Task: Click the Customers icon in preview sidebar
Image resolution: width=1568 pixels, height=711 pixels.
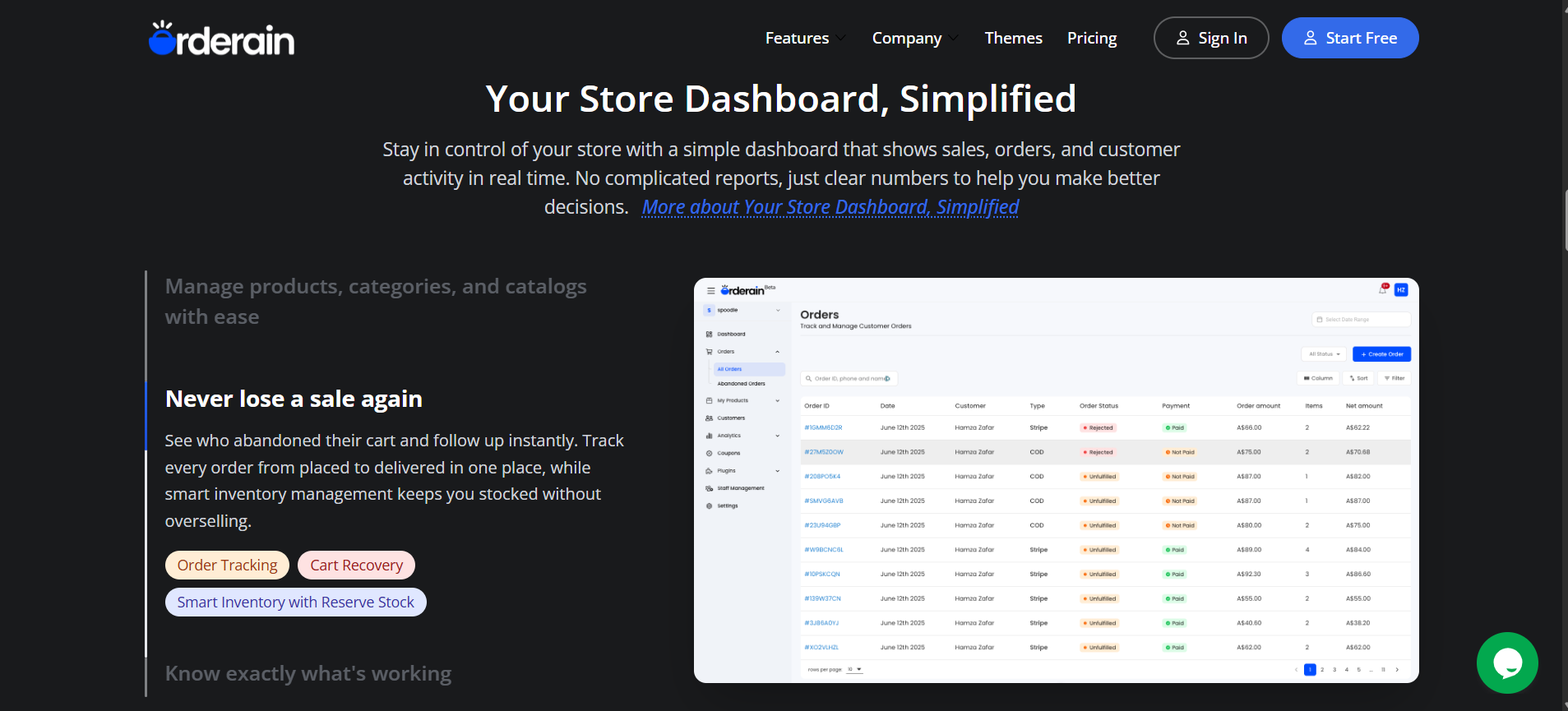Action: 709,418
